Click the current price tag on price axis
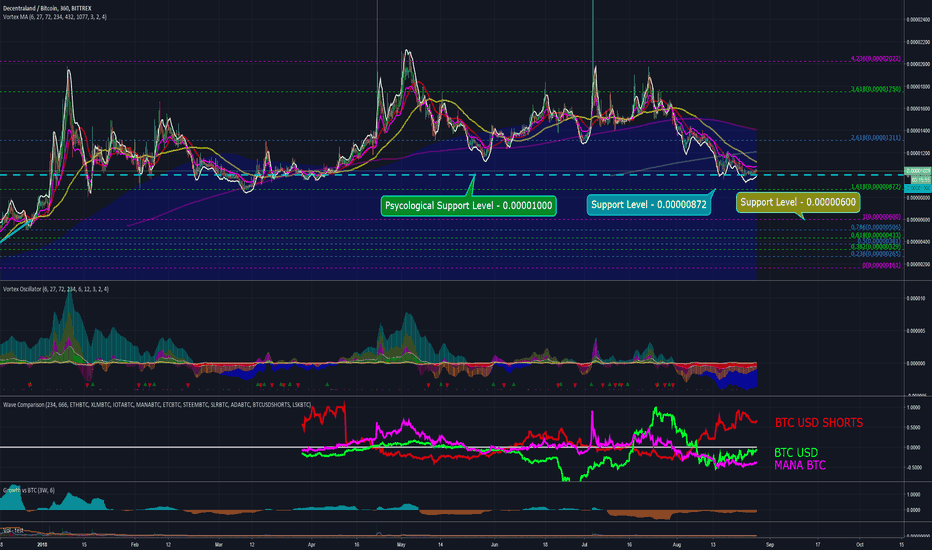This screenshot has height=550, width=932. pyautogui.click(x=917, y=171)
